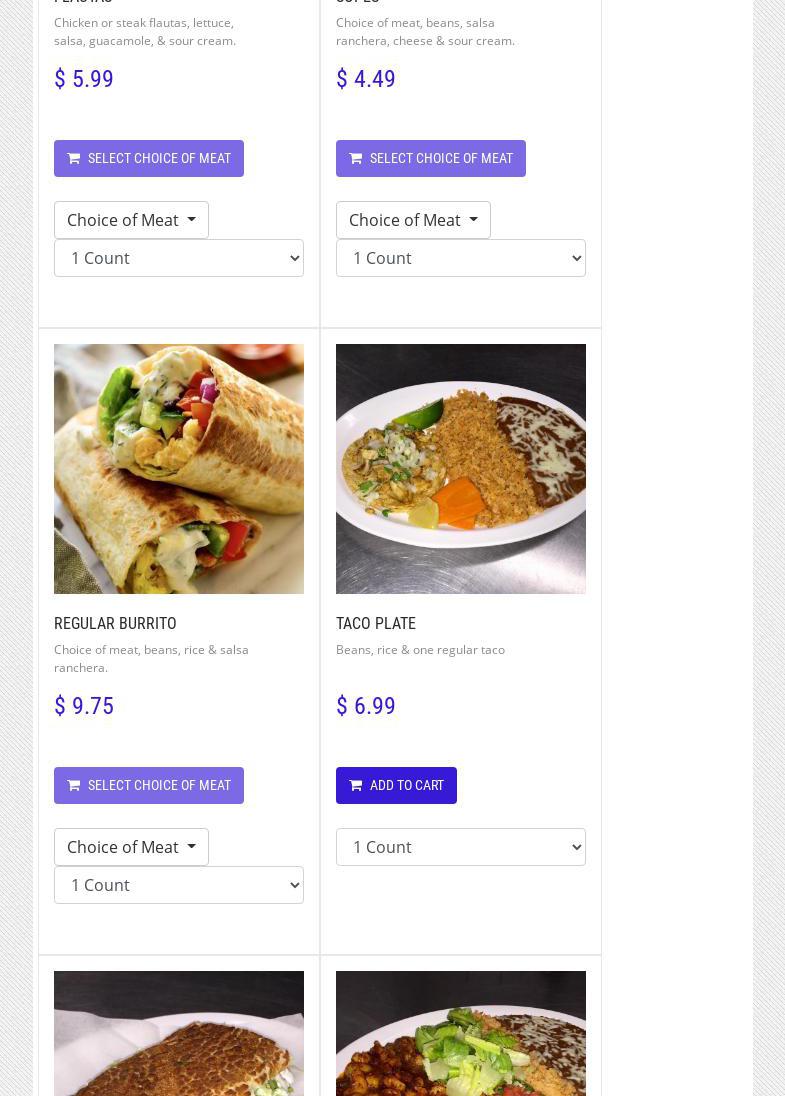This screenshot has height=1096, width=785.
Task: Open Choice of Meat dropdown under $4.49 item
Action: point(413,220)
